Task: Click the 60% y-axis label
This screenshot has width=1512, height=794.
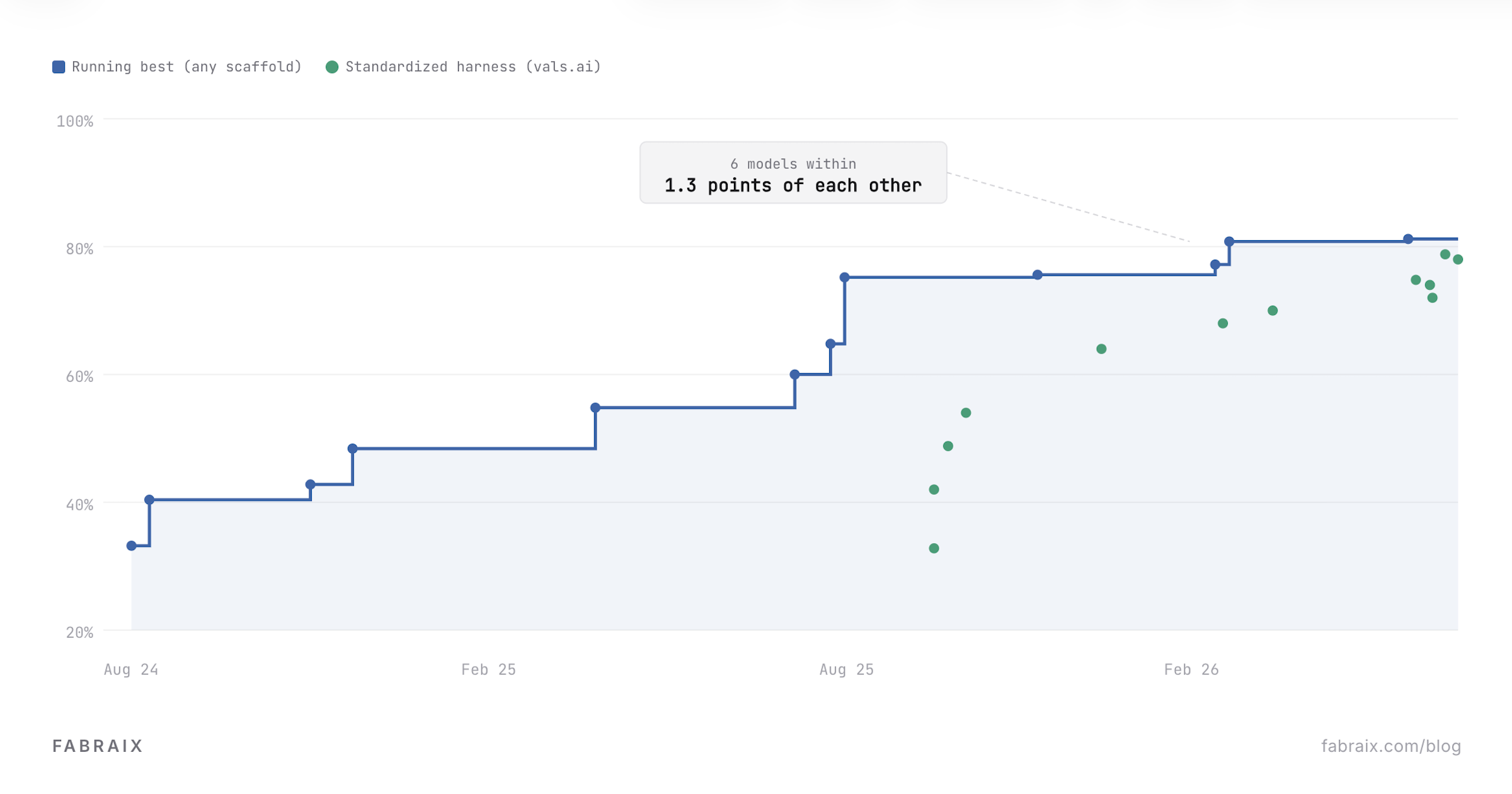Action: (x=79, y=377)
